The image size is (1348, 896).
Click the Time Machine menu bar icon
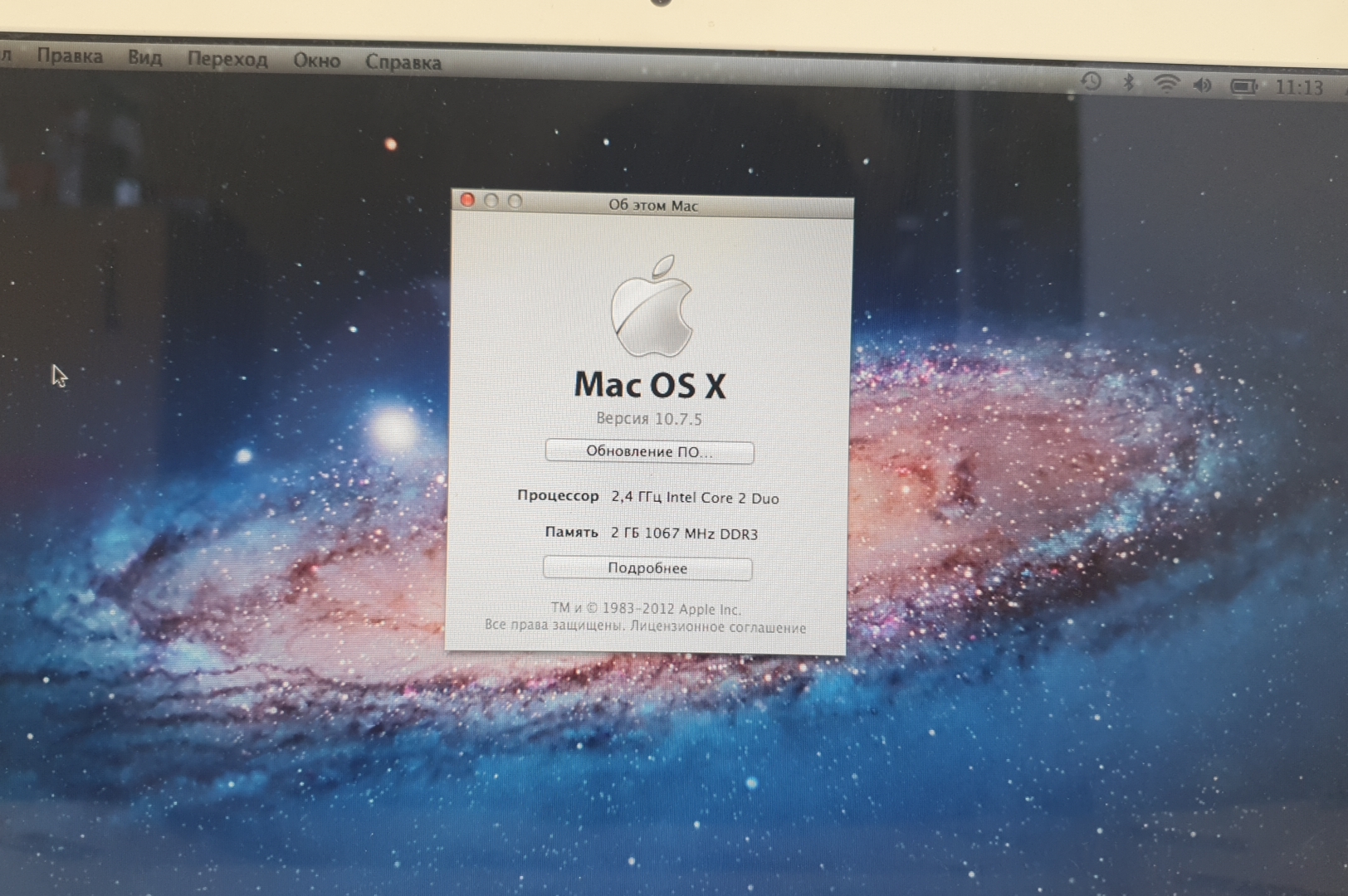pyautogui.click(x=1091, y=81)
